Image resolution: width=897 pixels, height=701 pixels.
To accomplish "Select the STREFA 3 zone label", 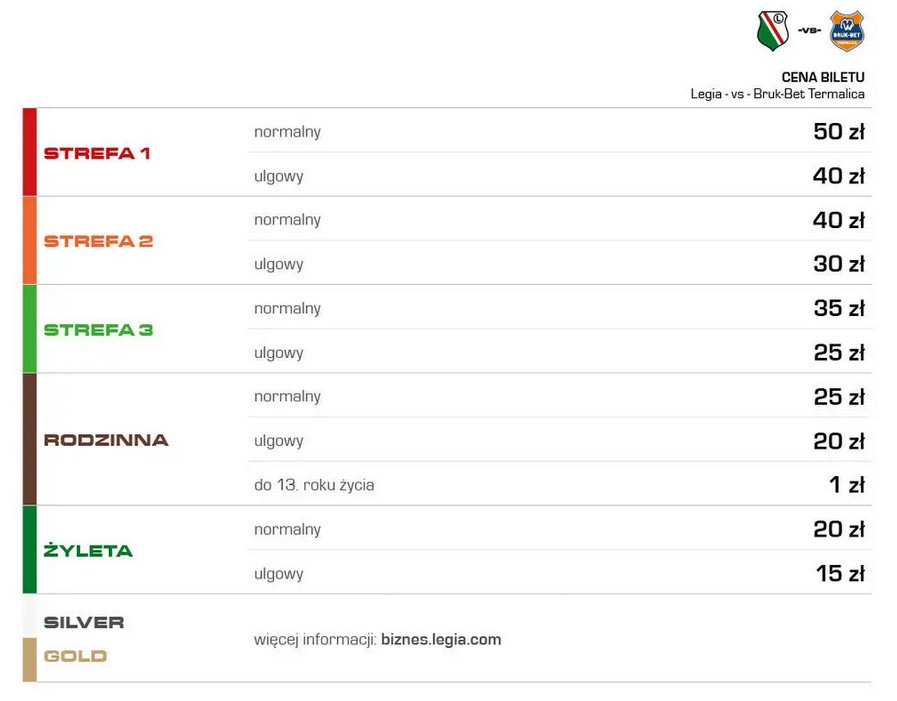I will tap(98, 330).
